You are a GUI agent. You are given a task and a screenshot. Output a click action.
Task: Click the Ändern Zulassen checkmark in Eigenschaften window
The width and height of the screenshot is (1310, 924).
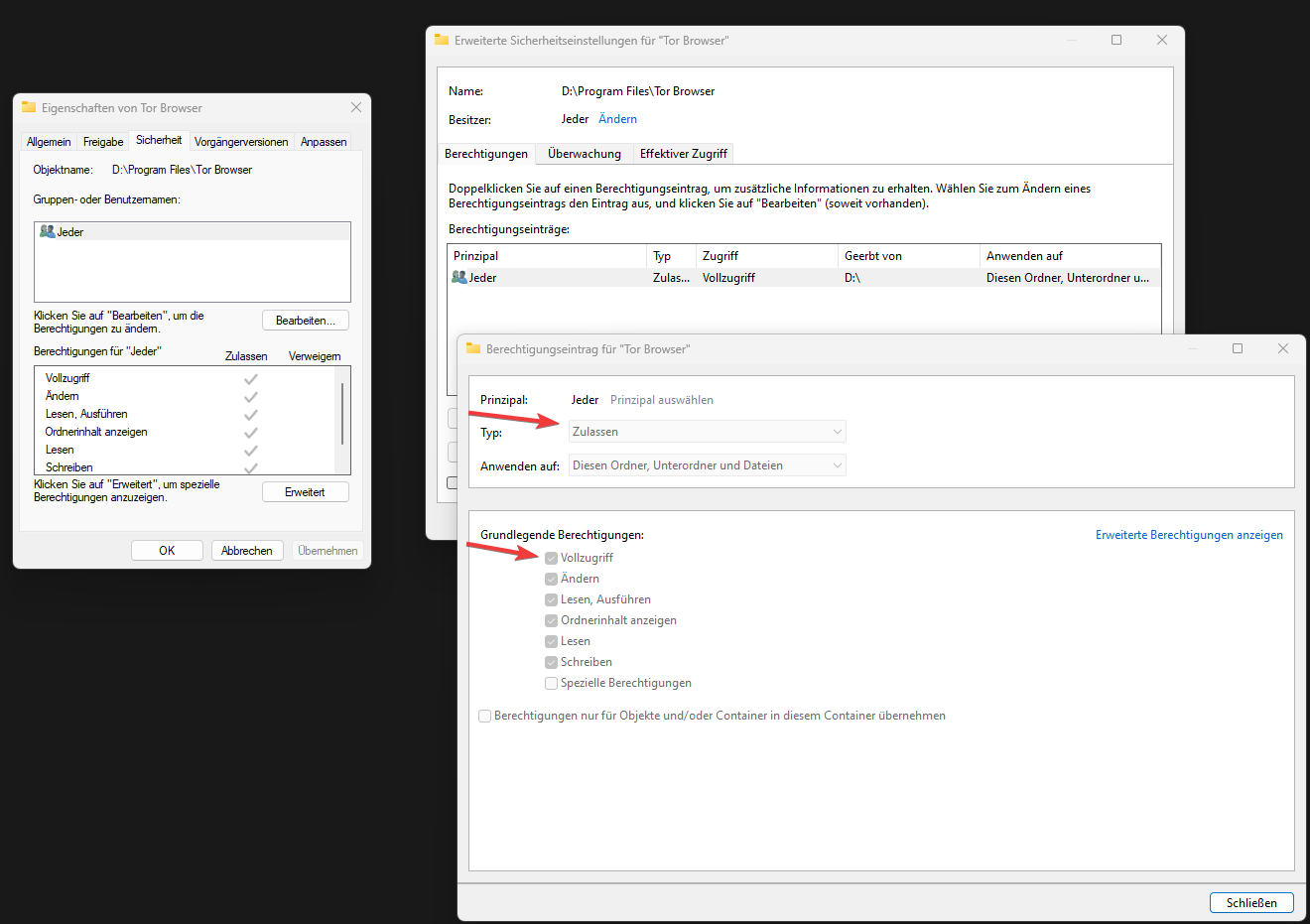pyautogui.click(x=251, y=396)
